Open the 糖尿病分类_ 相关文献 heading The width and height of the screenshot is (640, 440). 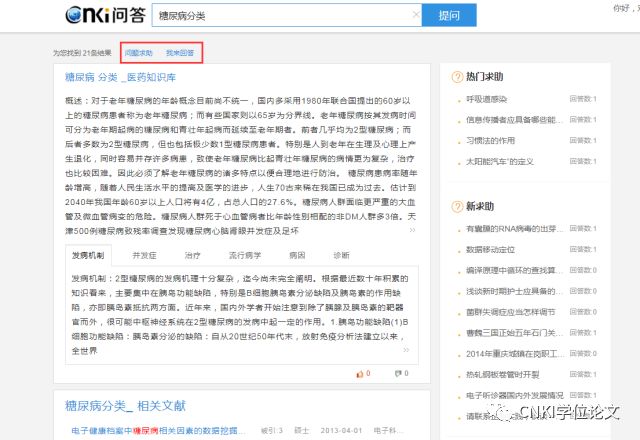coord(125,406)
